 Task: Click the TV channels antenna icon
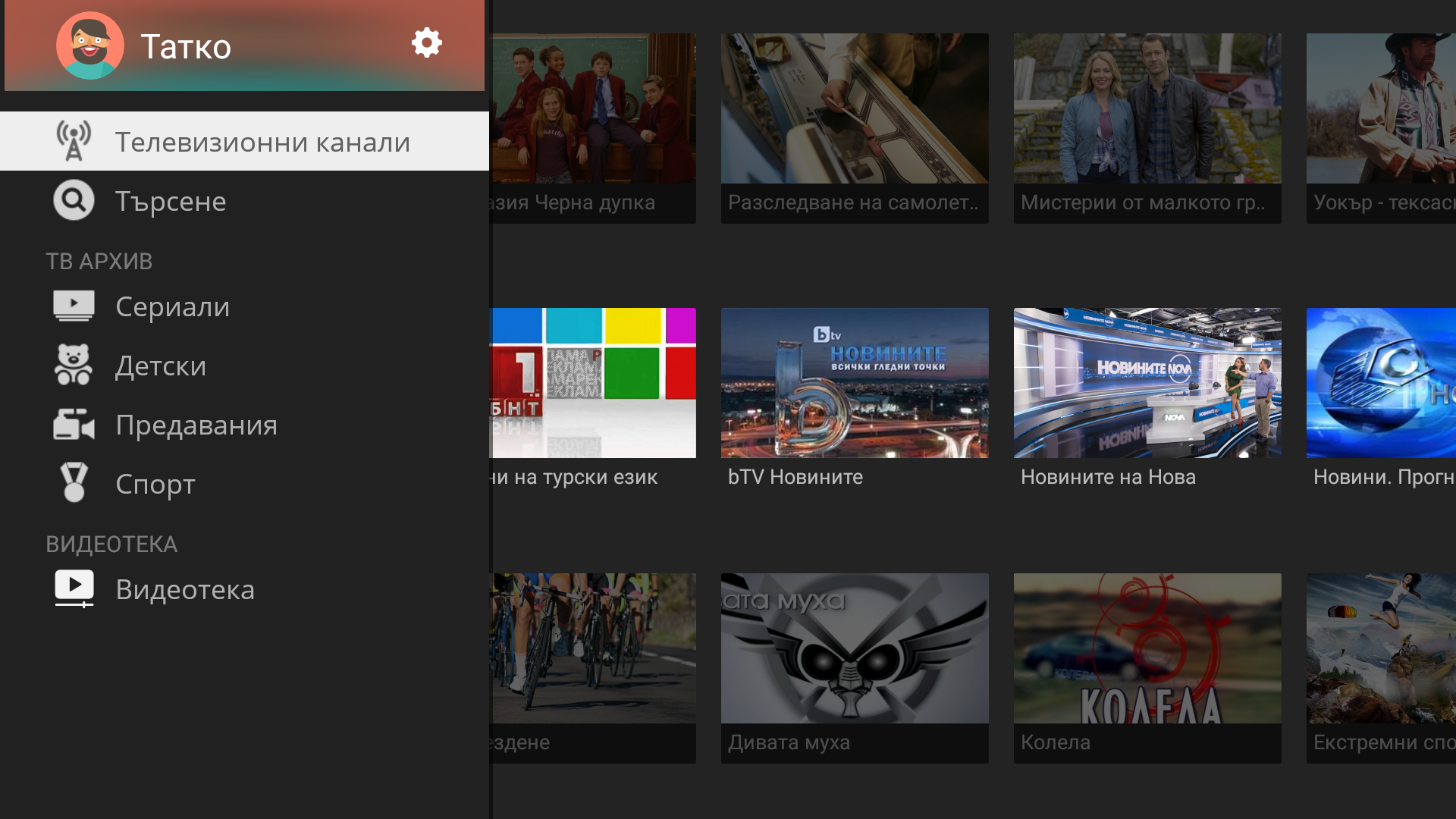74,142
